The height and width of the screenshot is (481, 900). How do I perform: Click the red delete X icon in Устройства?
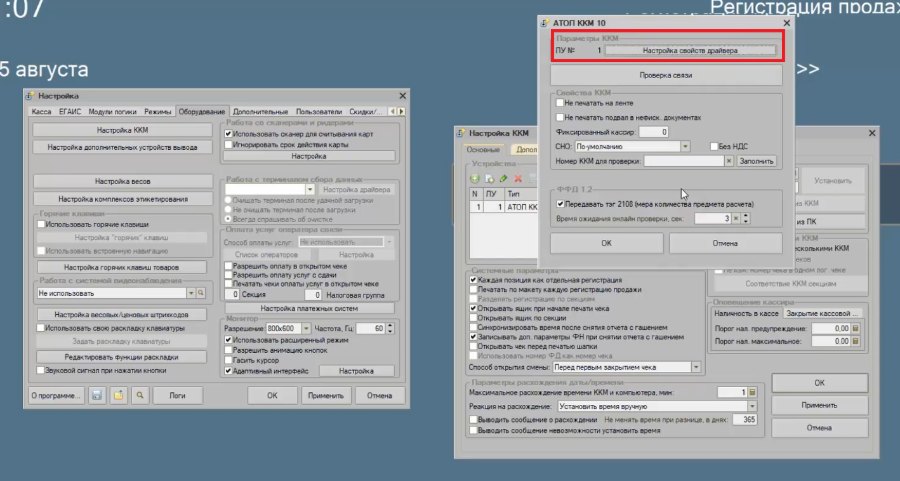[x=518, y=179]
